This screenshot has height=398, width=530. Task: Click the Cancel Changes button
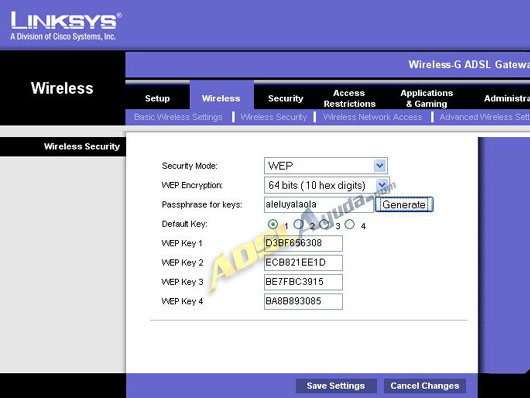[x=425, y=386]
